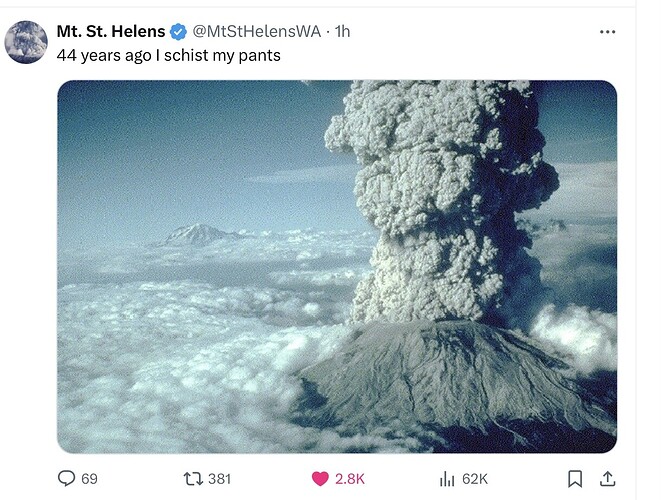Click the @MtStHelensWA handle

256,31
